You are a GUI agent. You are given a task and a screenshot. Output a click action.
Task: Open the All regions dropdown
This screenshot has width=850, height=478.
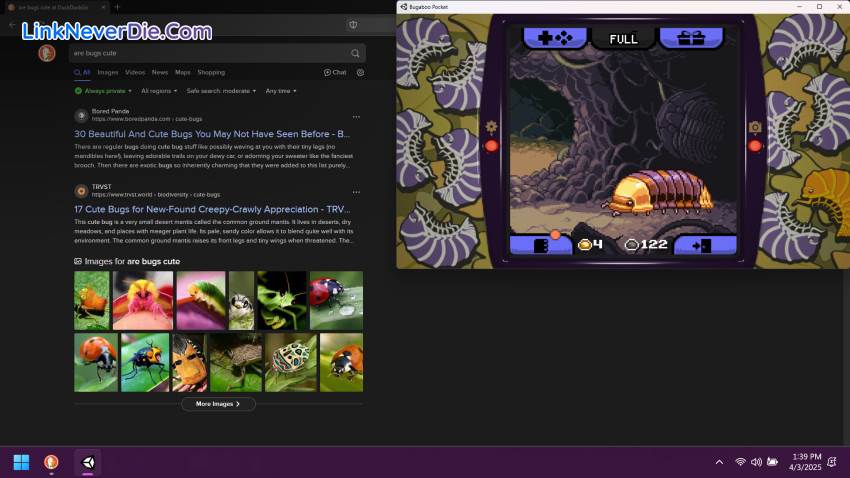(x=159, y=91)
